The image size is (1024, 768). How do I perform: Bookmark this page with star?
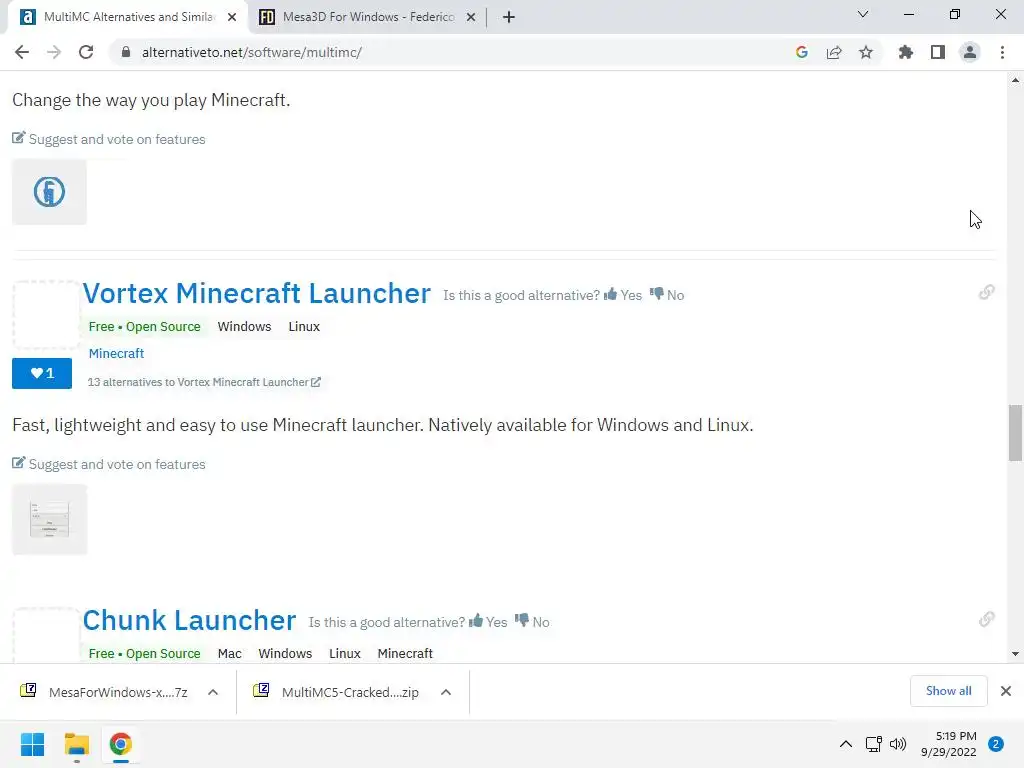(x=866, y=52)
